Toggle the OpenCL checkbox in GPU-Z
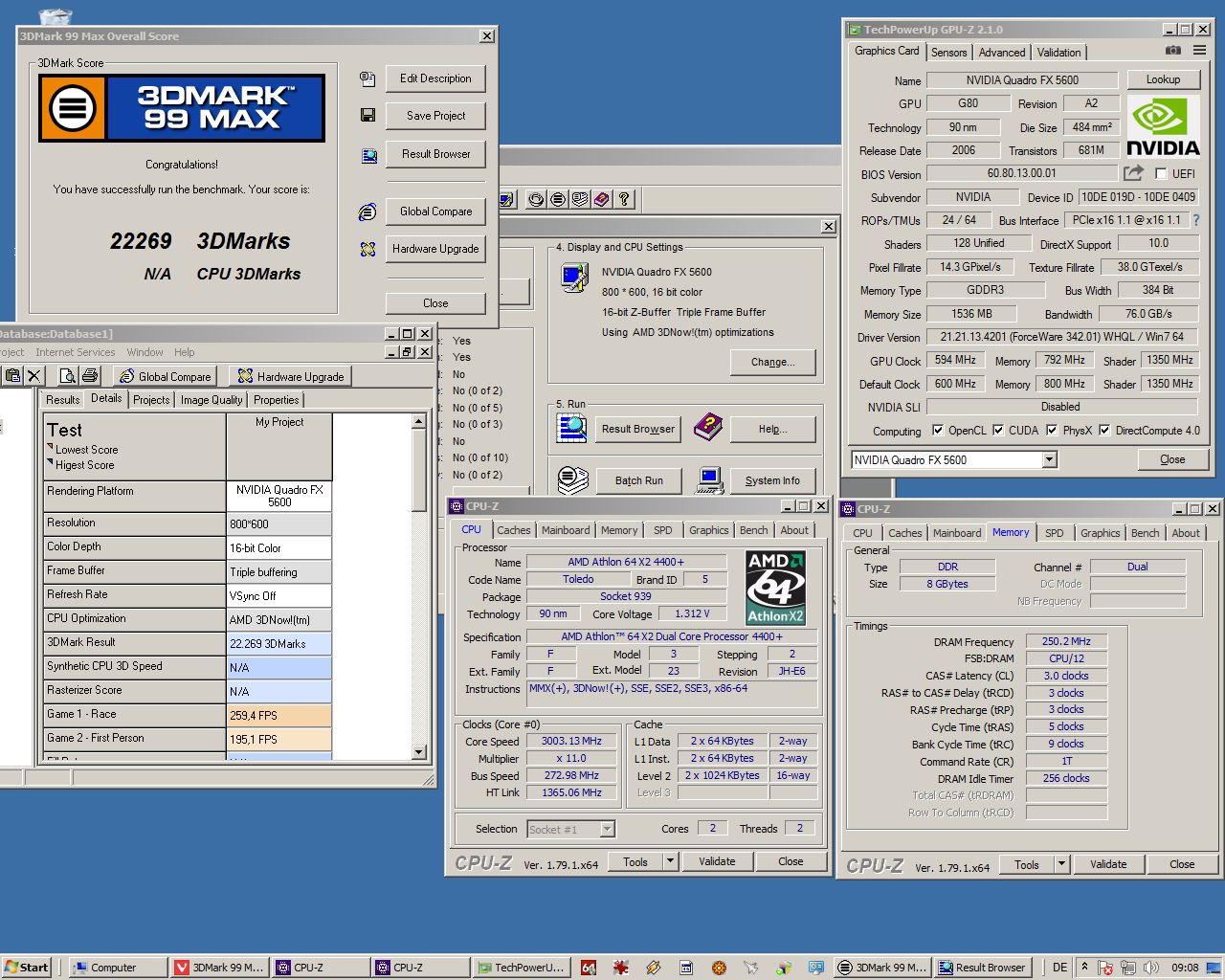 coord(938,431)
